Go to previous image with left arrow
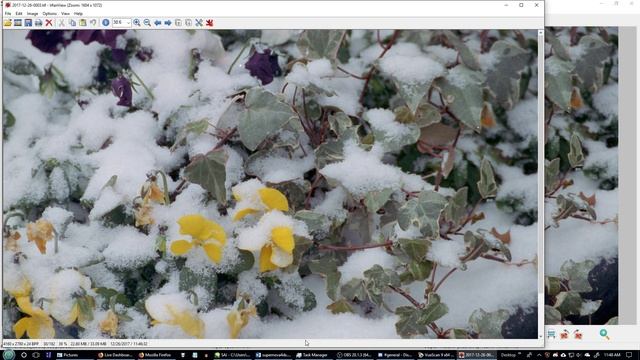The height and width of the screenshot is (360, 640). click(x=158, y=23)
